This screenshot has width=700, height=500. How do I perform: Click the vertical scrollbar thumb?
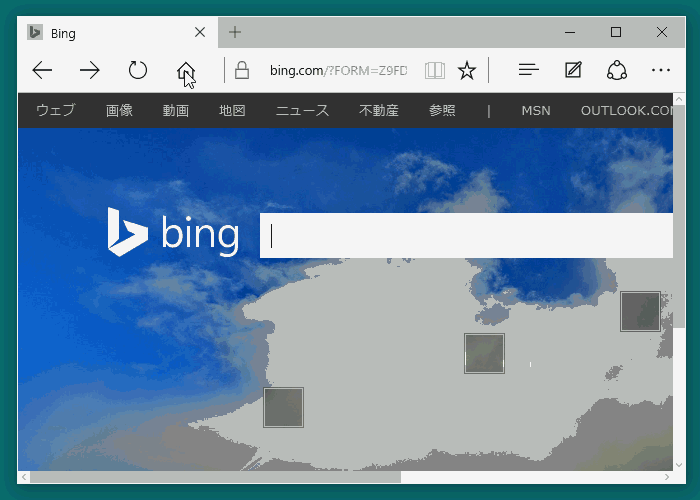[x=679, y=217]
